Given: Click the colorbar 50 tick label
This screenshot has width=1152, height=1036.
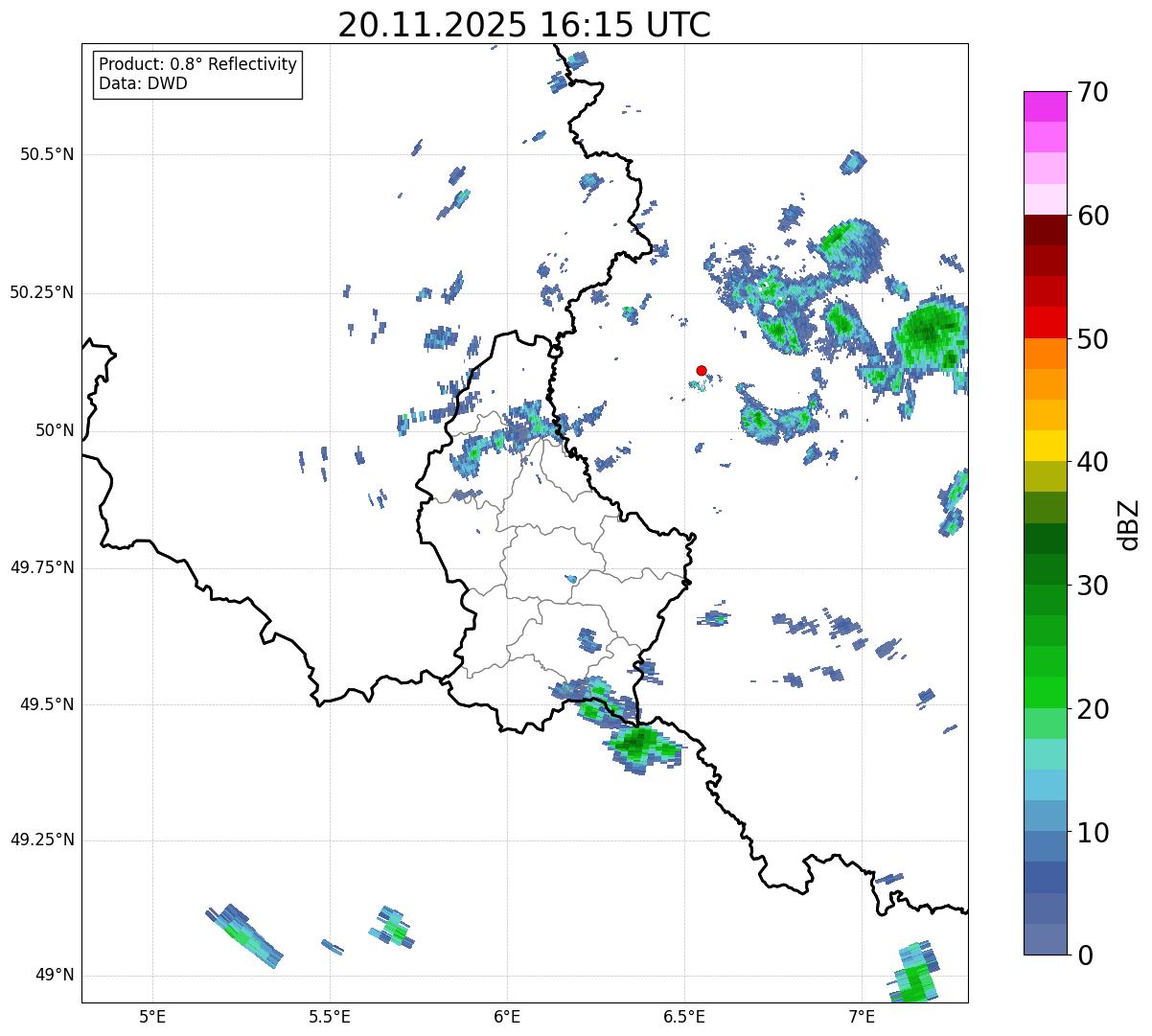Looking at the screenshot, I should [1093, 339].
